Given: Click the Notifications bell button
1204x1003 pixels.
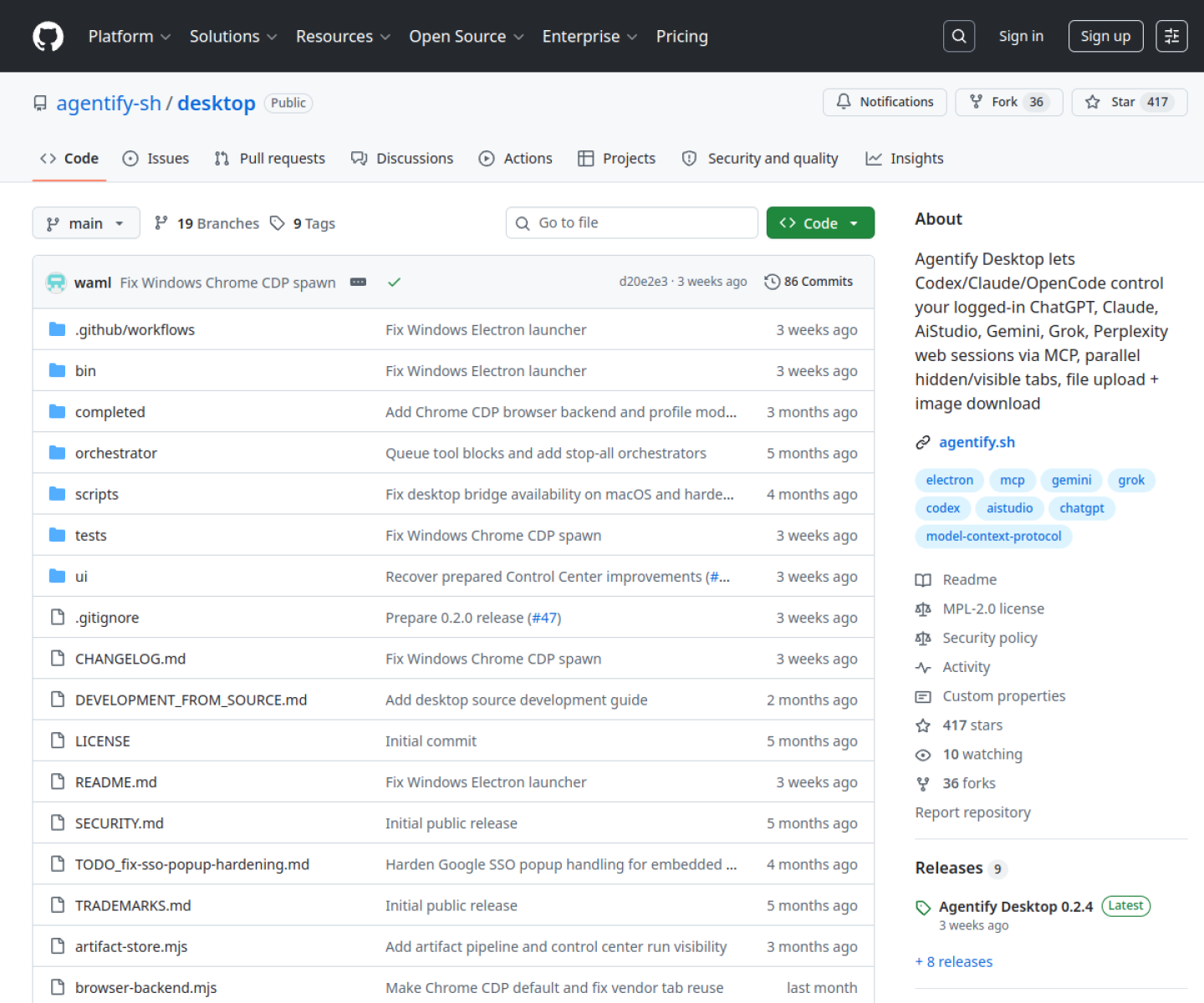Looking at the screenshot, I should click(x=885, y=102).
